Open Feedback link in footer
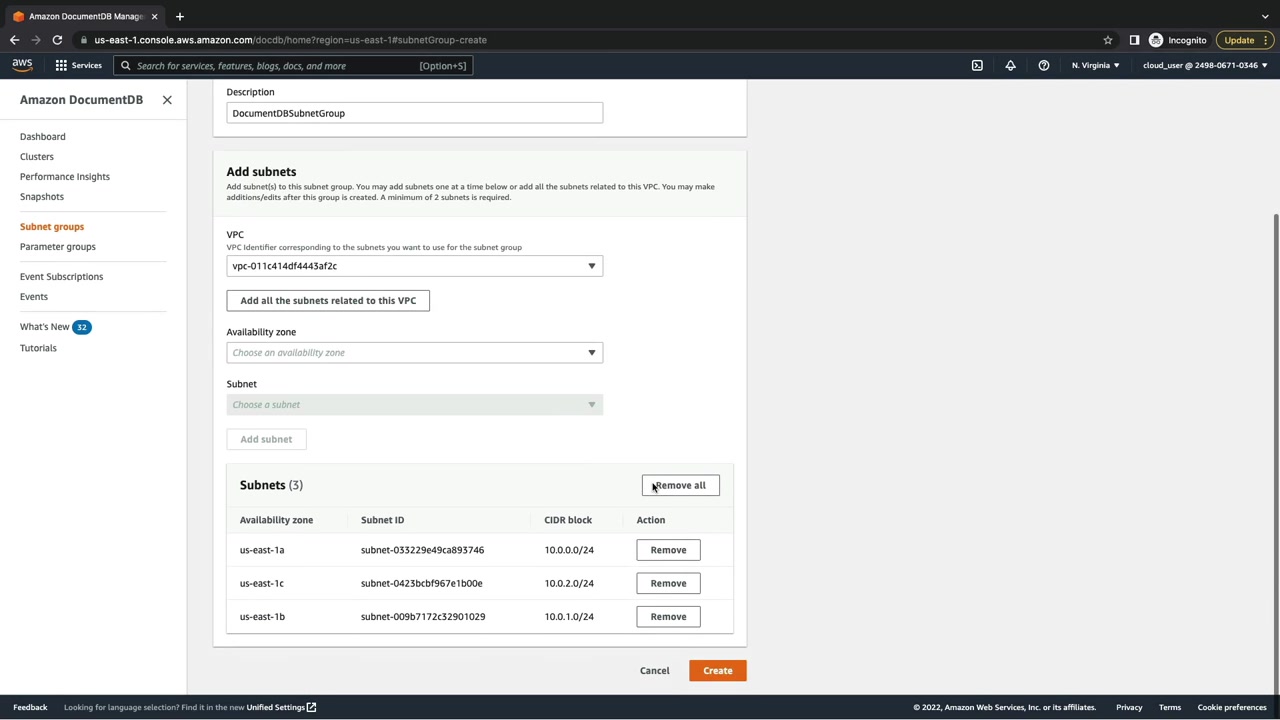This screenshot has height=720, width=1280. [30, 708]
